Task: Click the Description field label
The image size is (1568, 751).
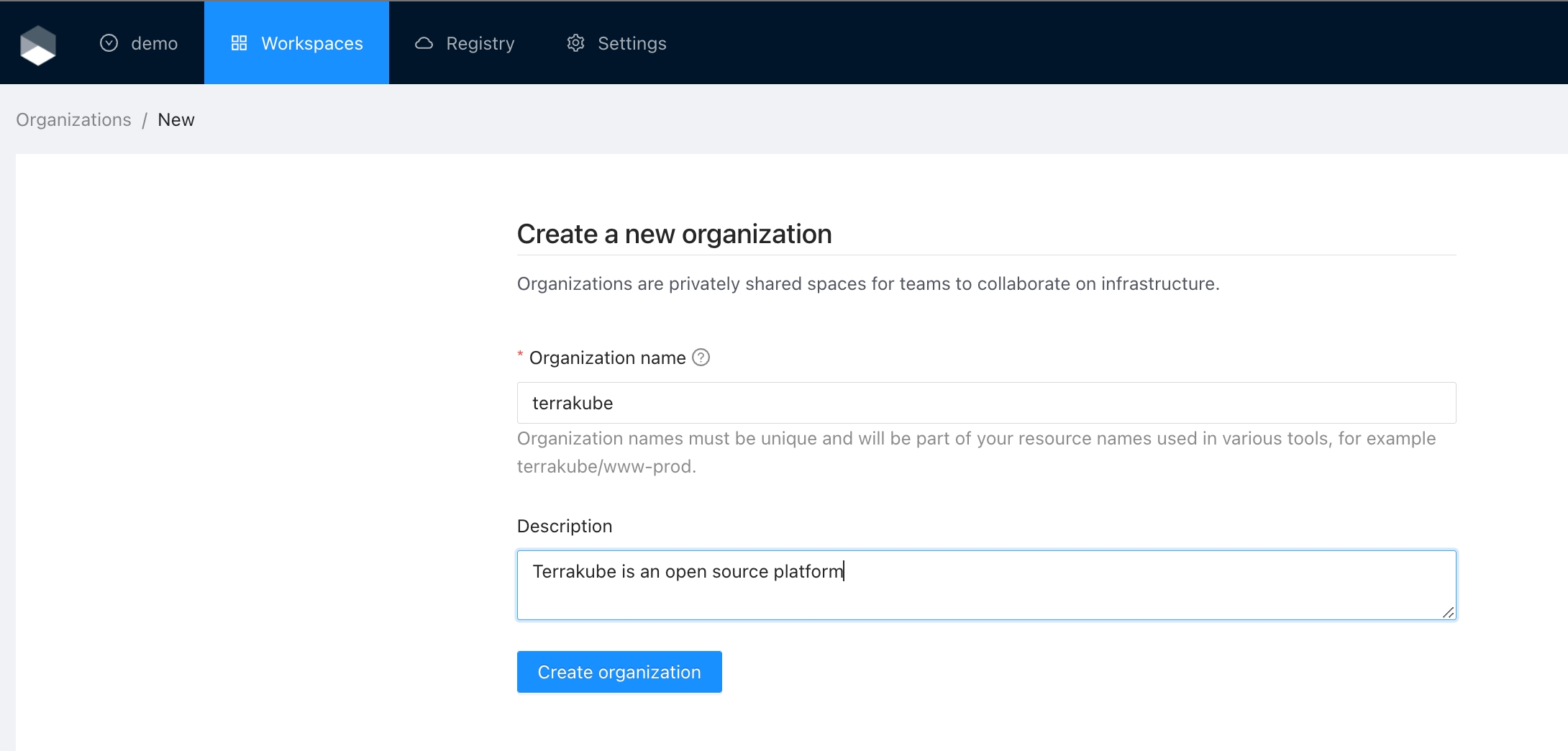Action: tap(564, 526)
